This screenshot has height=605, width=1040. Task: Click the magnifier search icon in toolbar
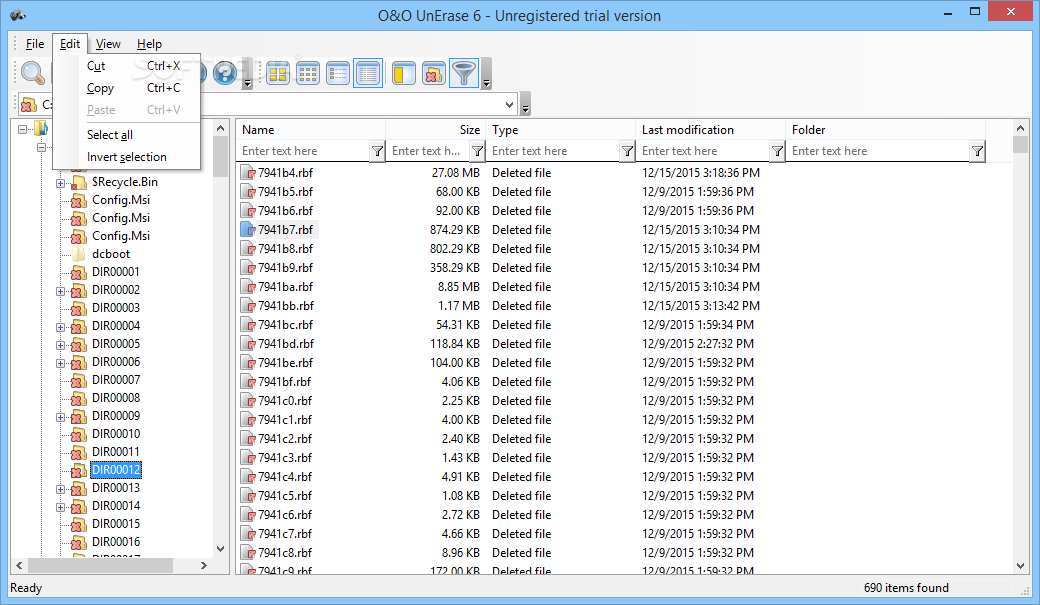(32, 73)
